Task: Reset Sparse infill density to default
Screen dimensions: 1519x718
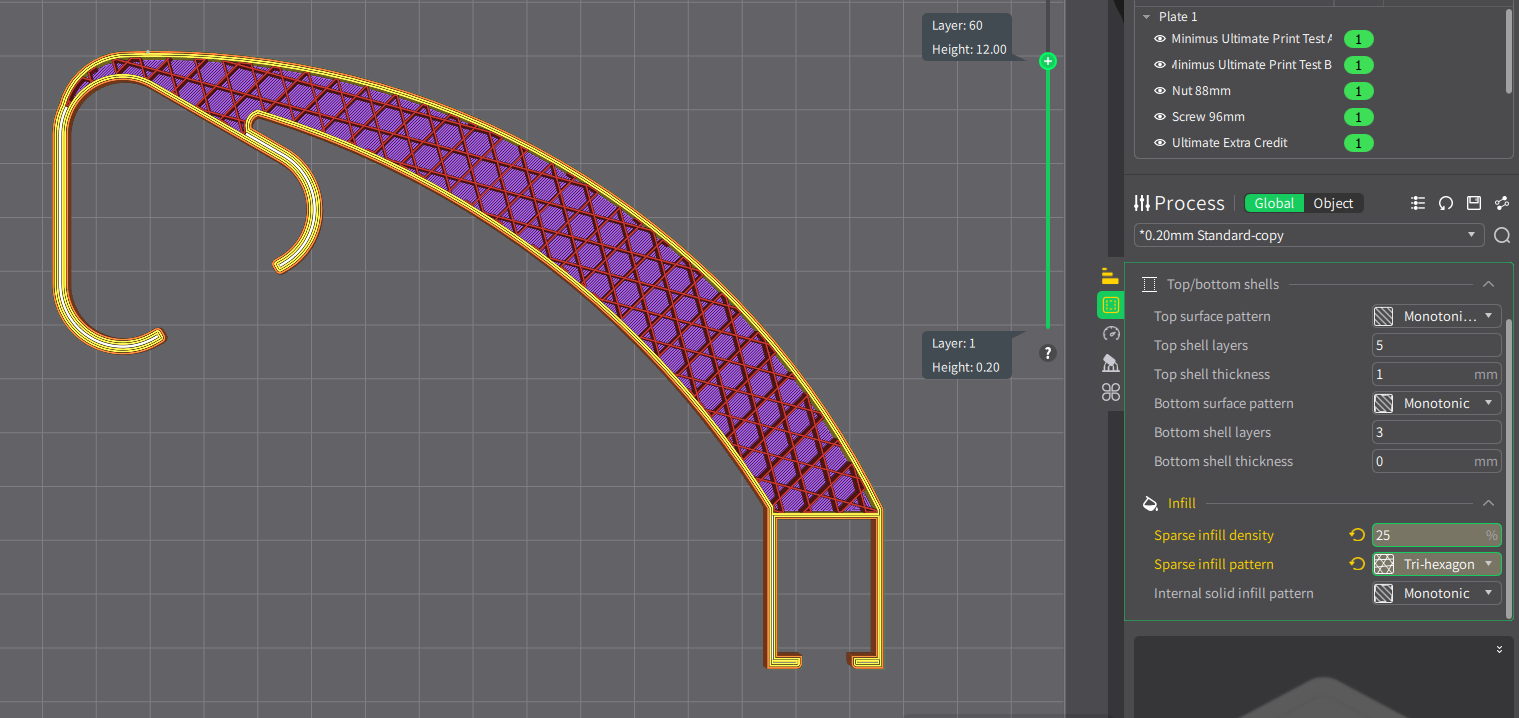Action: pos(1357,535)
